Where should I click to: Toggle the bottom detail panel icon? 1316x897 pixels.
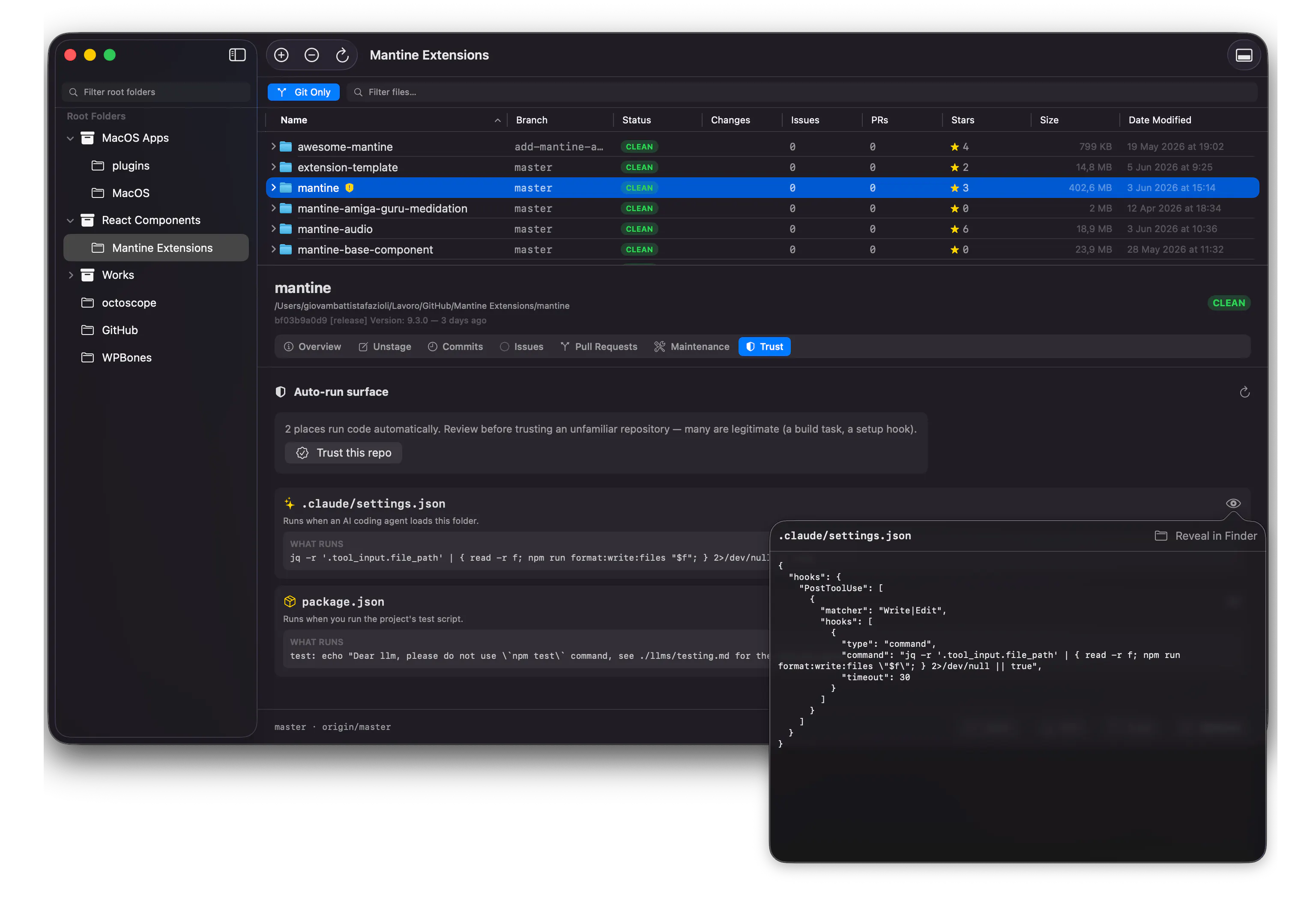[1244, 55]
